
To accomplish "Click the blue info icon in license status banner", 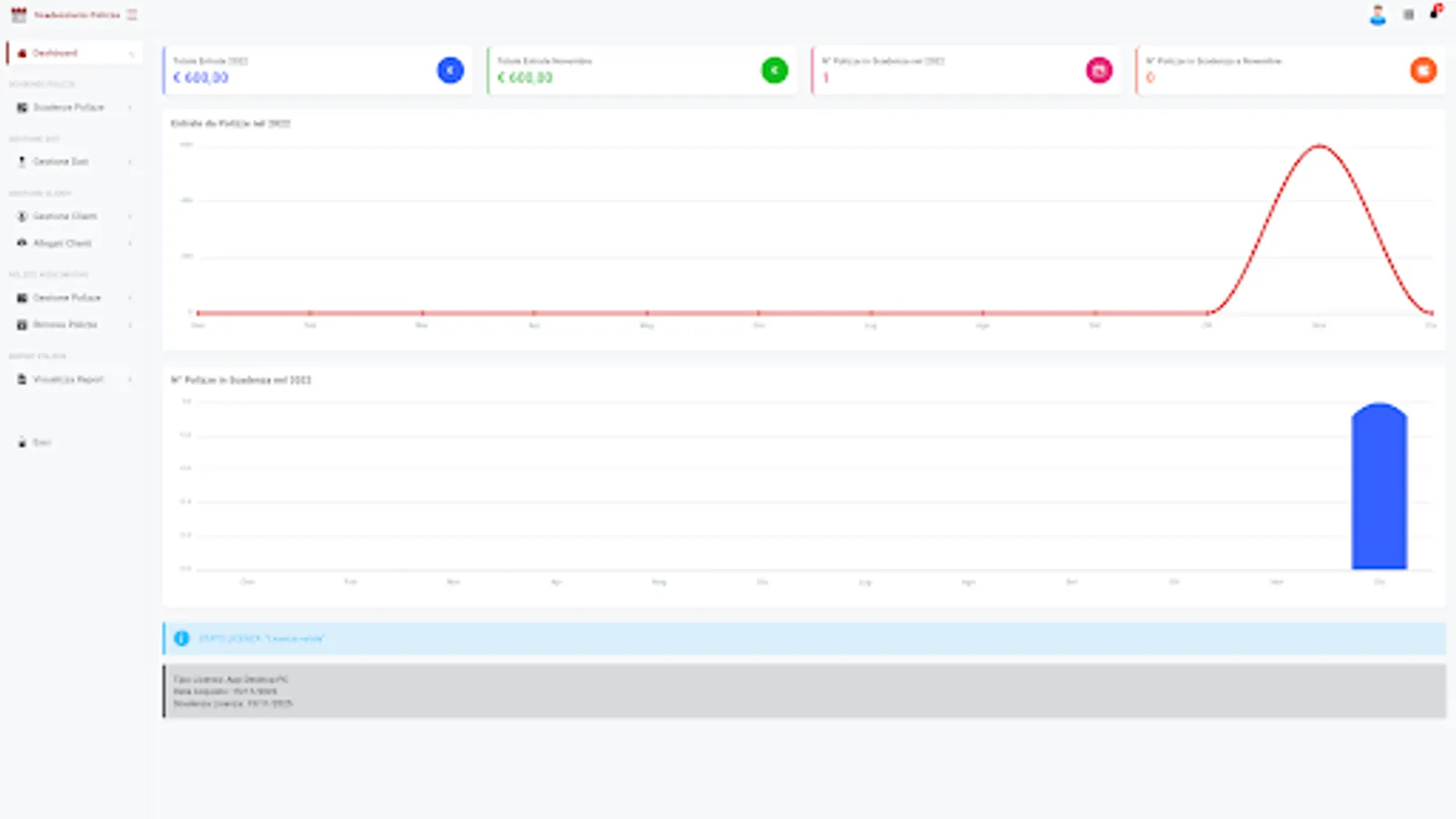I will pos(181,639).
